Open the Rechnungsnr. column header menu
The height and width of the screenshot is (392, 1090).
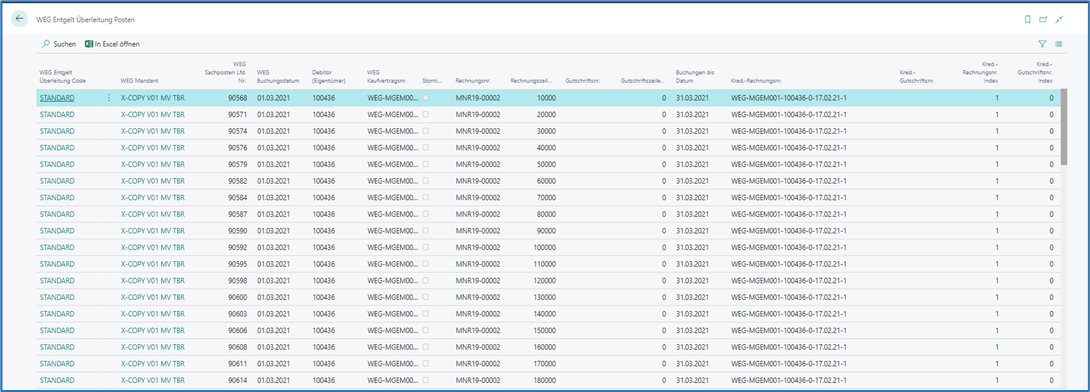(474, 81)
